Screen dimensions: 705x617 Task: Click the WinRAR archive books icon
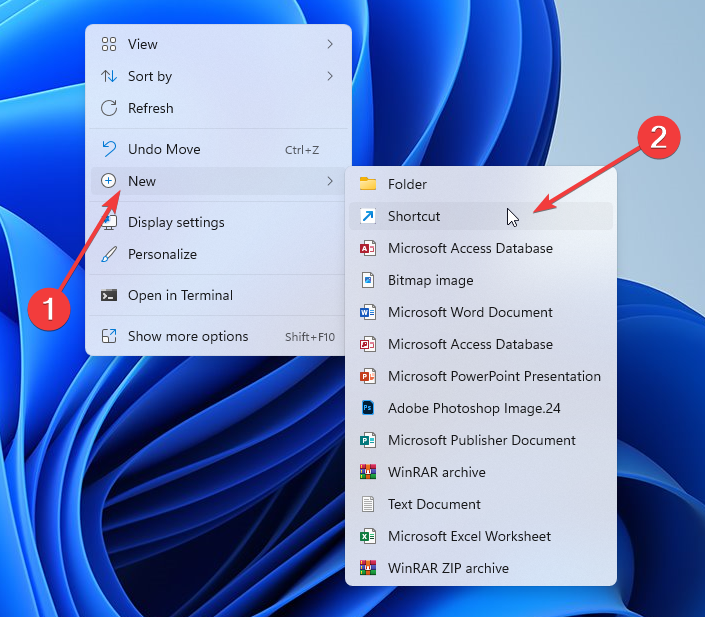[x=368, y=472]
